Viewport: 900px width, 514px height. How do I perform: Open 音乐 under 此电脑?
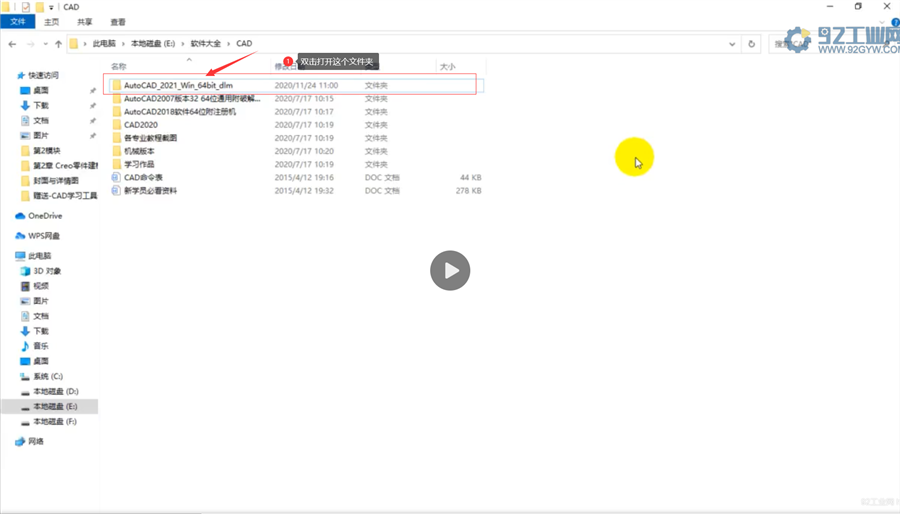(x=41, y=346)
